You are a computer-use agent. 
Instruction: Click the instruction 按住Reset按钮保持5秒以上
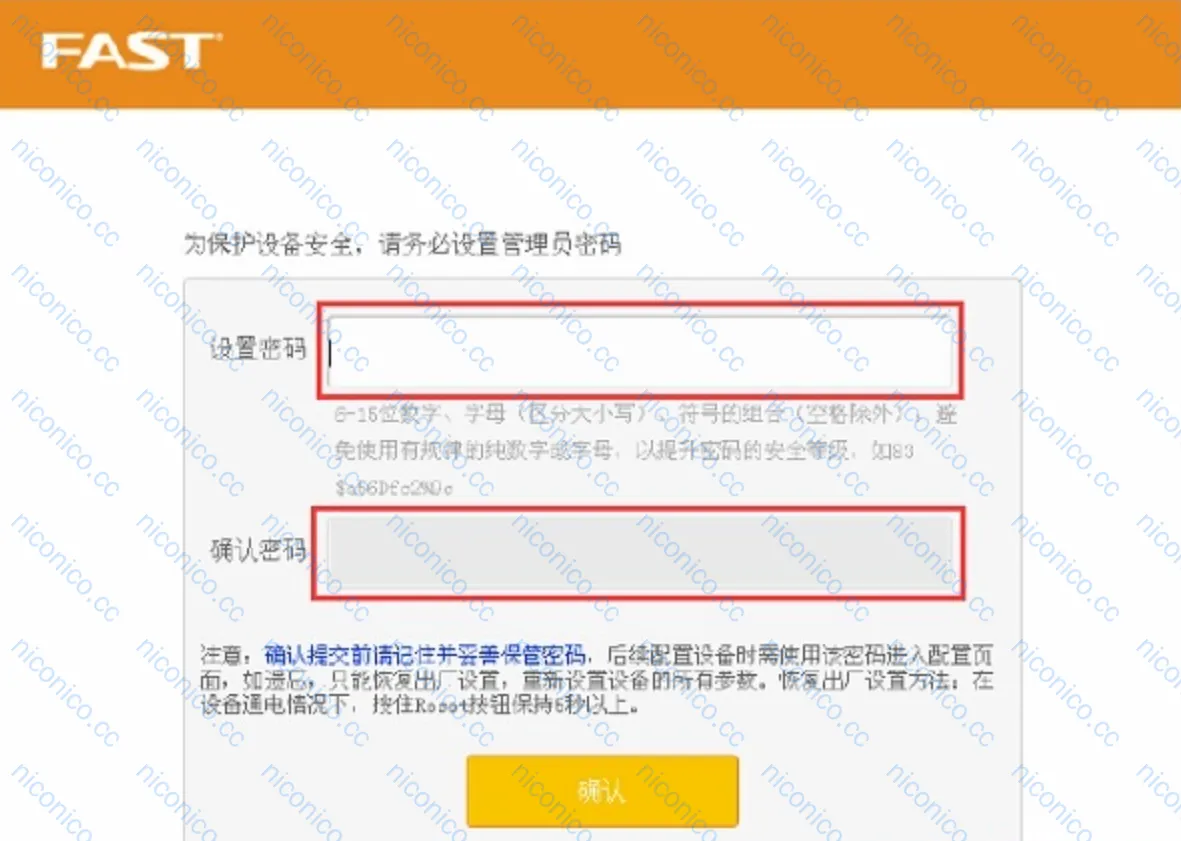point(505,705)
